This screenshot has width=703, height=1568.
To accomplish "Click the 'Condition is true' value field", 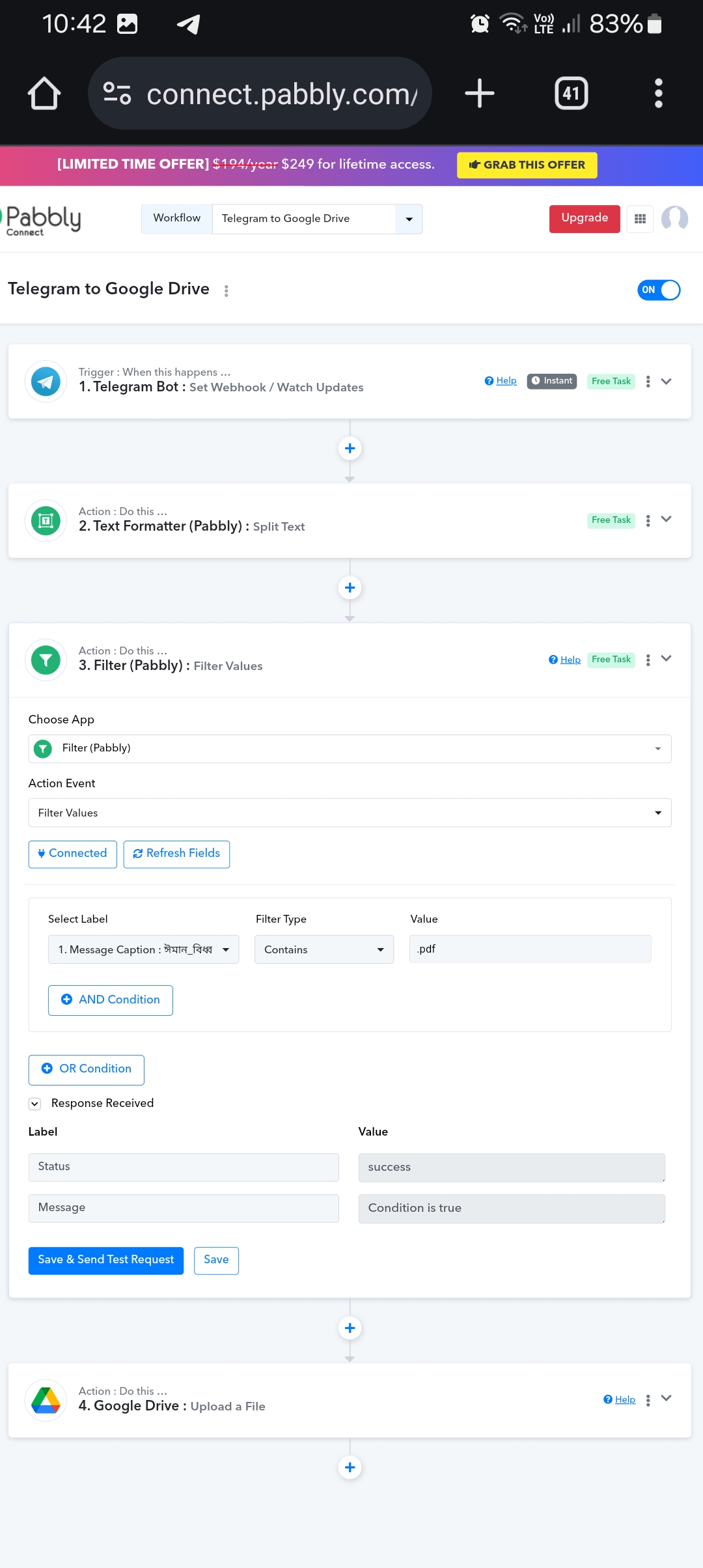I will [512, 1209].
